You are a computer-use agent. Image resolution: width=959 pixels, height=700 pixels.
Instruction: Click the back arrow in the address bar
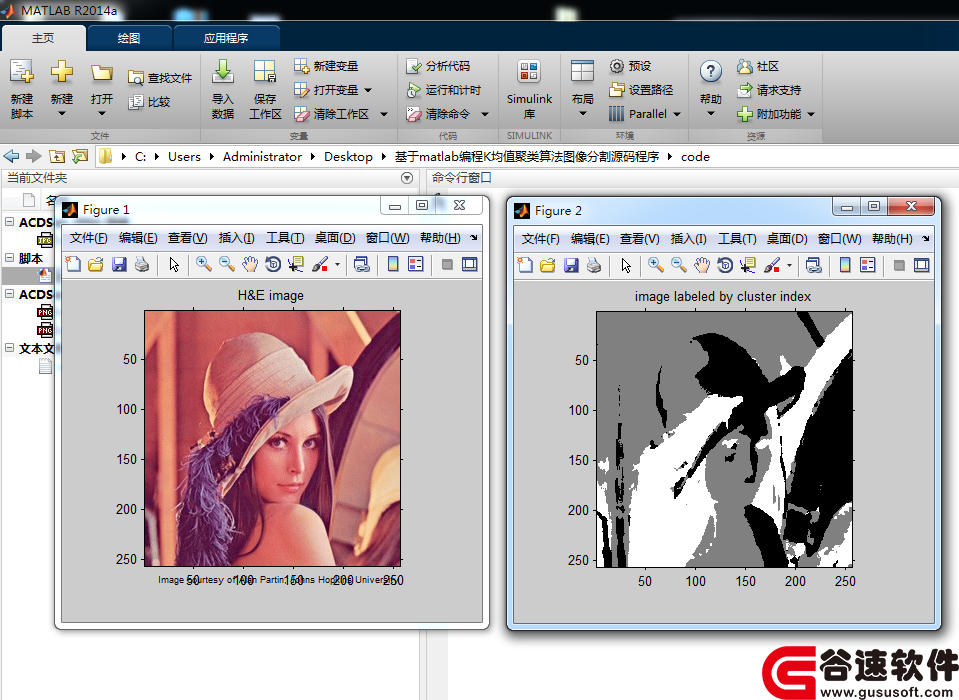[12, 157]
